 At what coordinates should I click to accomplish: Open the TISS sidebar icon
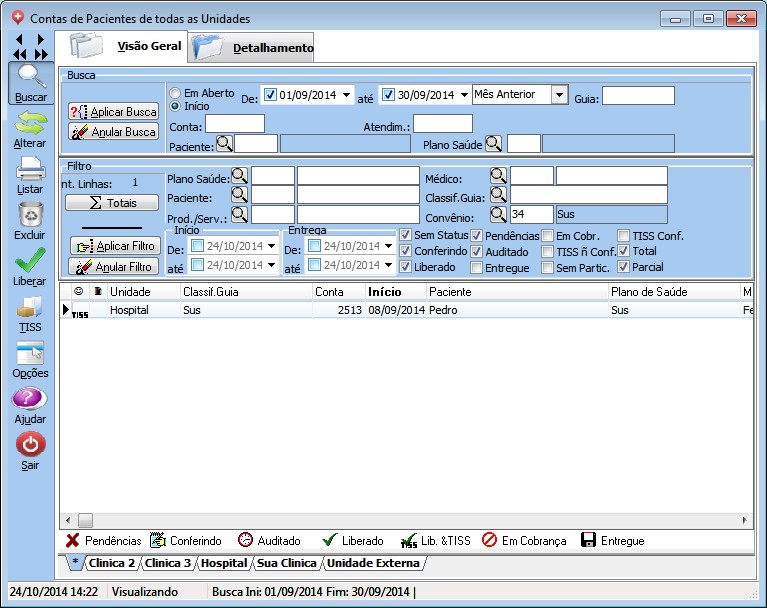pos(30,308)
